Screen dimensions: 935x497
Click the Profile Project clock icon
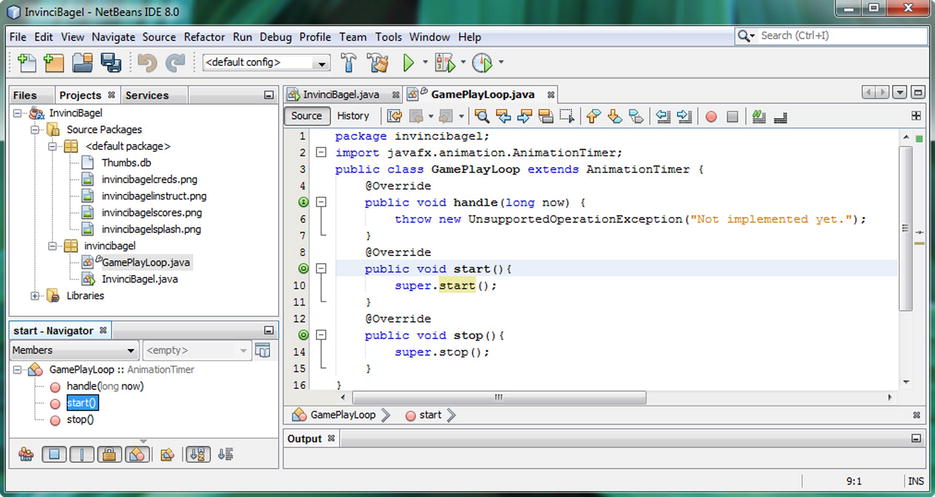point(482,62)
